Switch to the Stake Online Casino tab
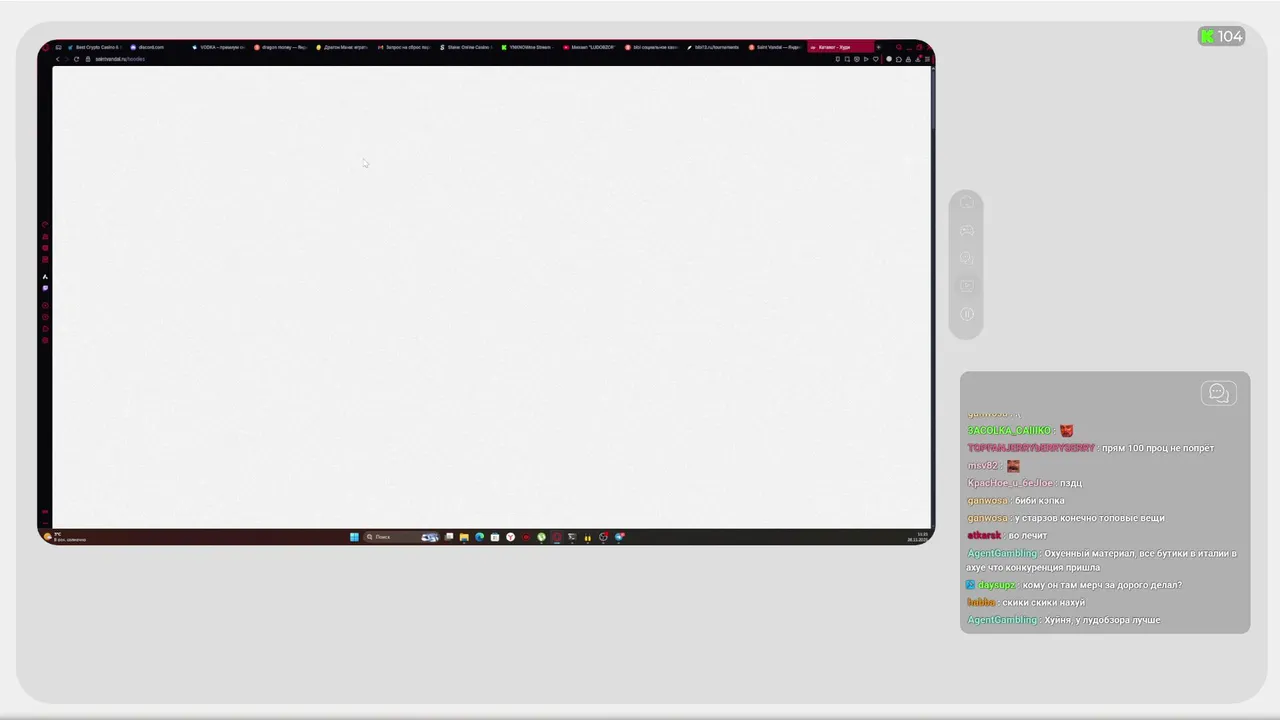This screenshot has height=720, width=1280. (x=467, y=47)
